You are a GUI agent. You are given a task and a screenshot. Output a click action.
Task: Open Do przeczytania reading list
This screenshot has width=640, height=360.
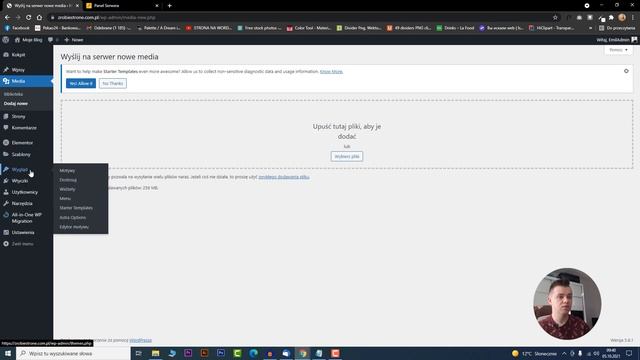click(617, 28)
